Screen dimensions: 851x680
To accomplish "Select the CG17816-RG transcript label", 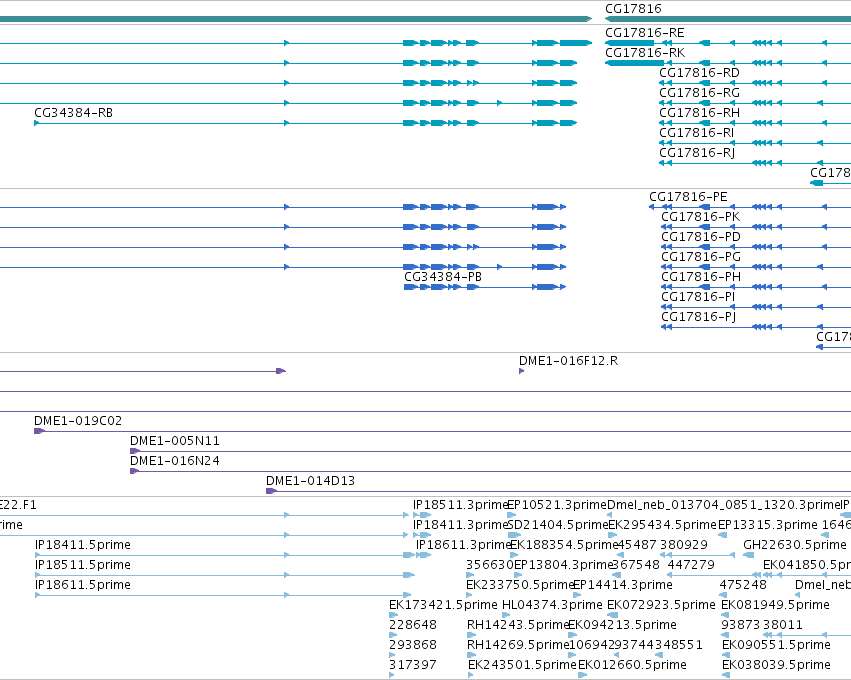I will point(699,93).
